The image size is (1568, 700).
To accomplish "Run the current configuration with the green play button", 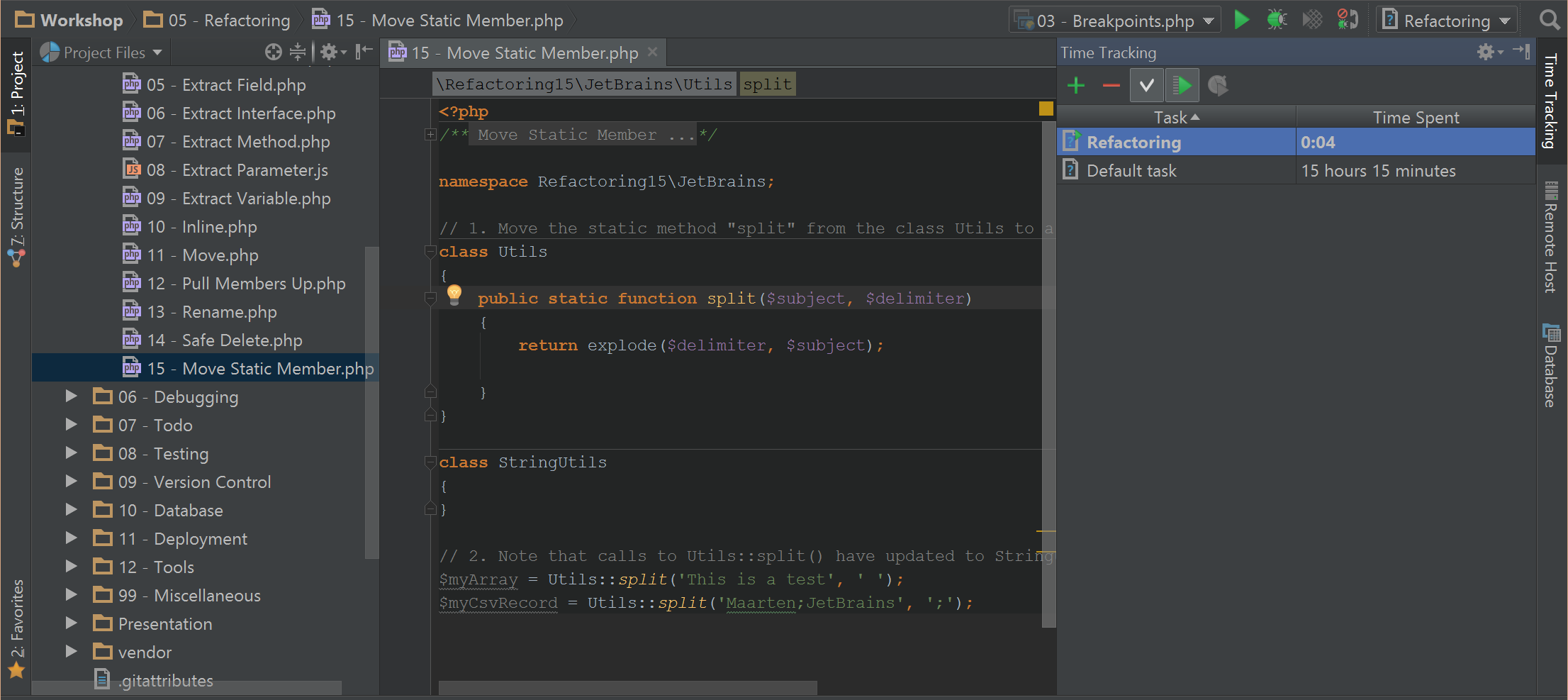I will 1241,20.
